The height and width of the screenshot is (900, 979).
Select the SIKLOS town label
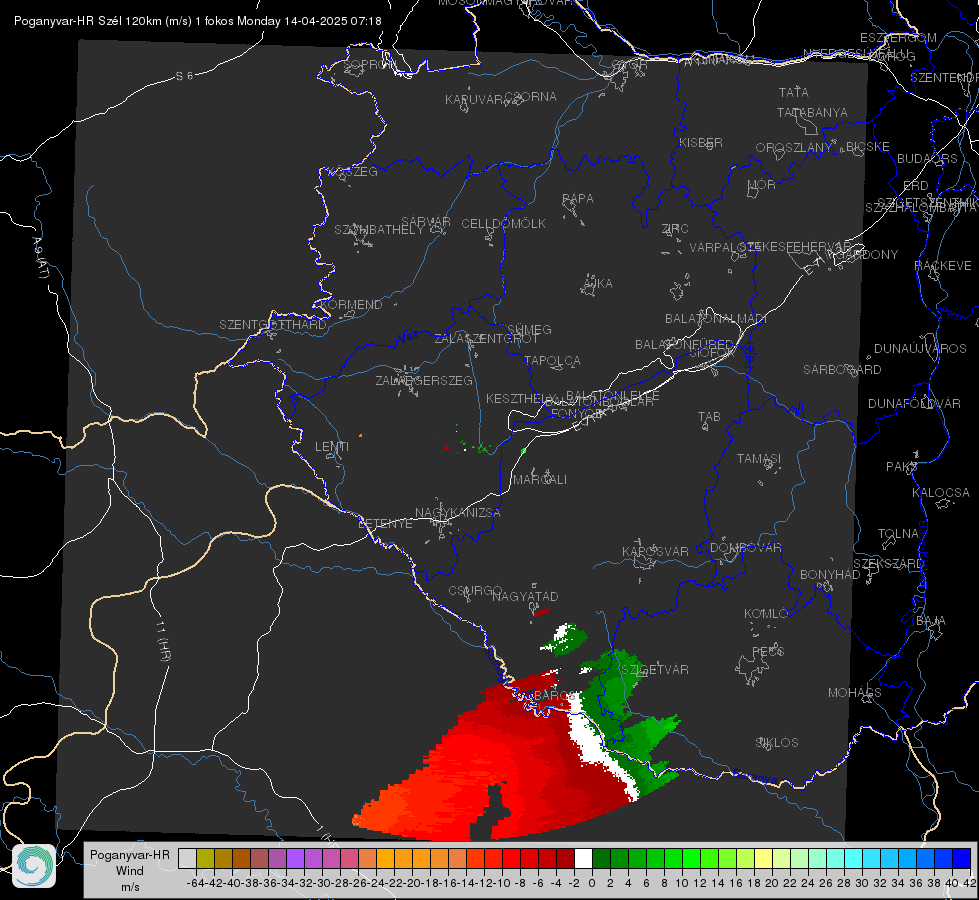coord(777,743)
